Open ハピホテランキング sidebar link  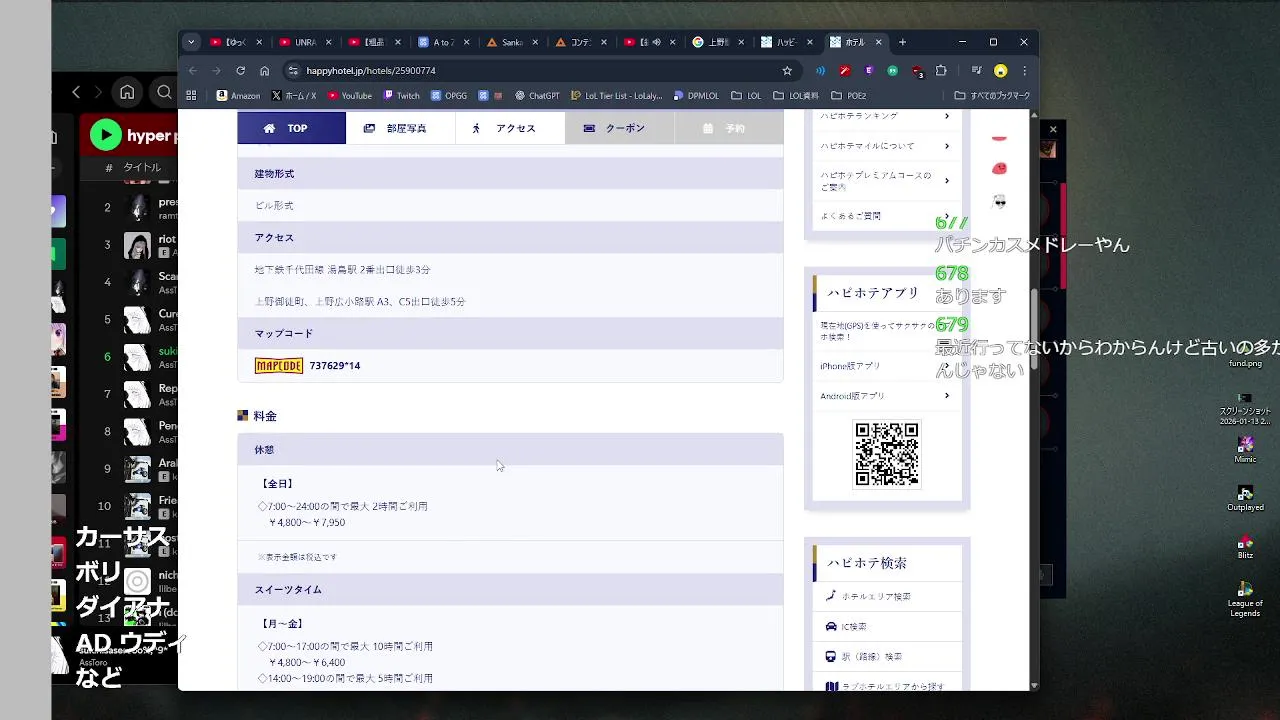[886, 116]
